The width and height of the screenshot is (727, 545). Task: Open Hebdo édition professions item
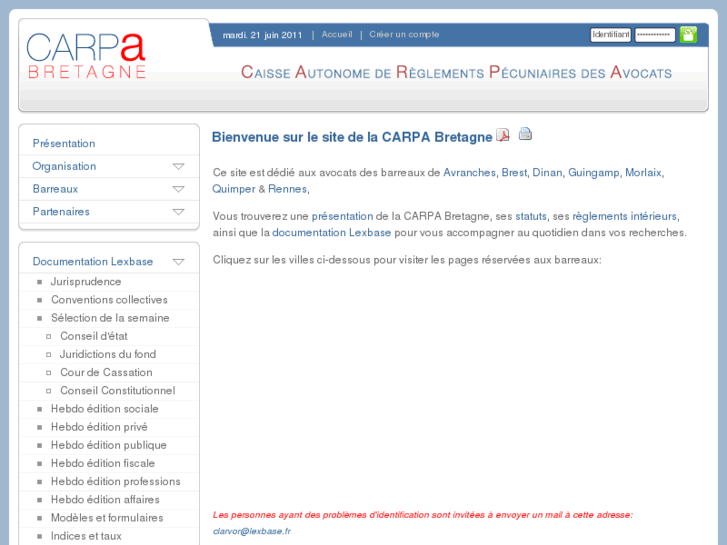tap(115, 481)
